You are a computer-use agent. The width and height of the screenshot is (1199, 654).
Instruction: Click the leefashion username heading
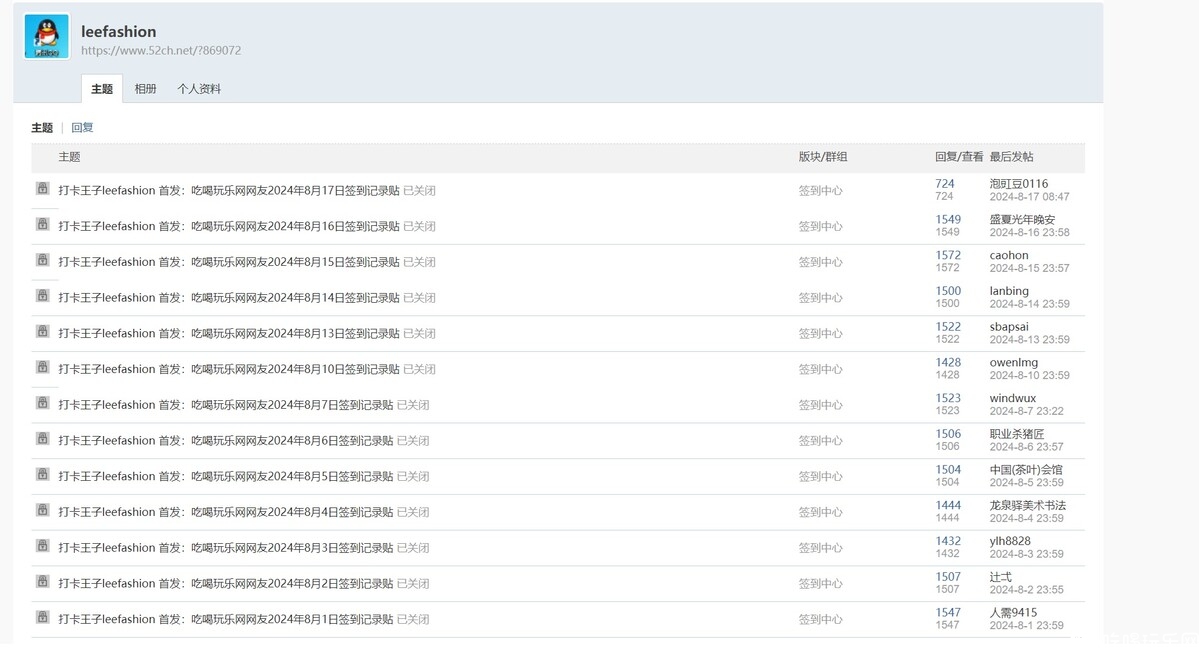tap(119, 31)
